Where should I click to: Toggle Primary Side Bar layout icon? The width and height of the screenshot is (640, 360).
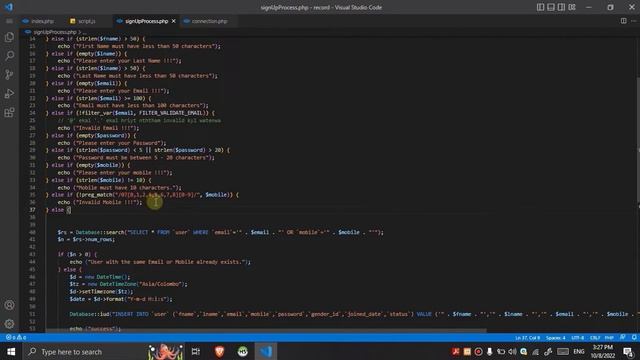[540, 7]
